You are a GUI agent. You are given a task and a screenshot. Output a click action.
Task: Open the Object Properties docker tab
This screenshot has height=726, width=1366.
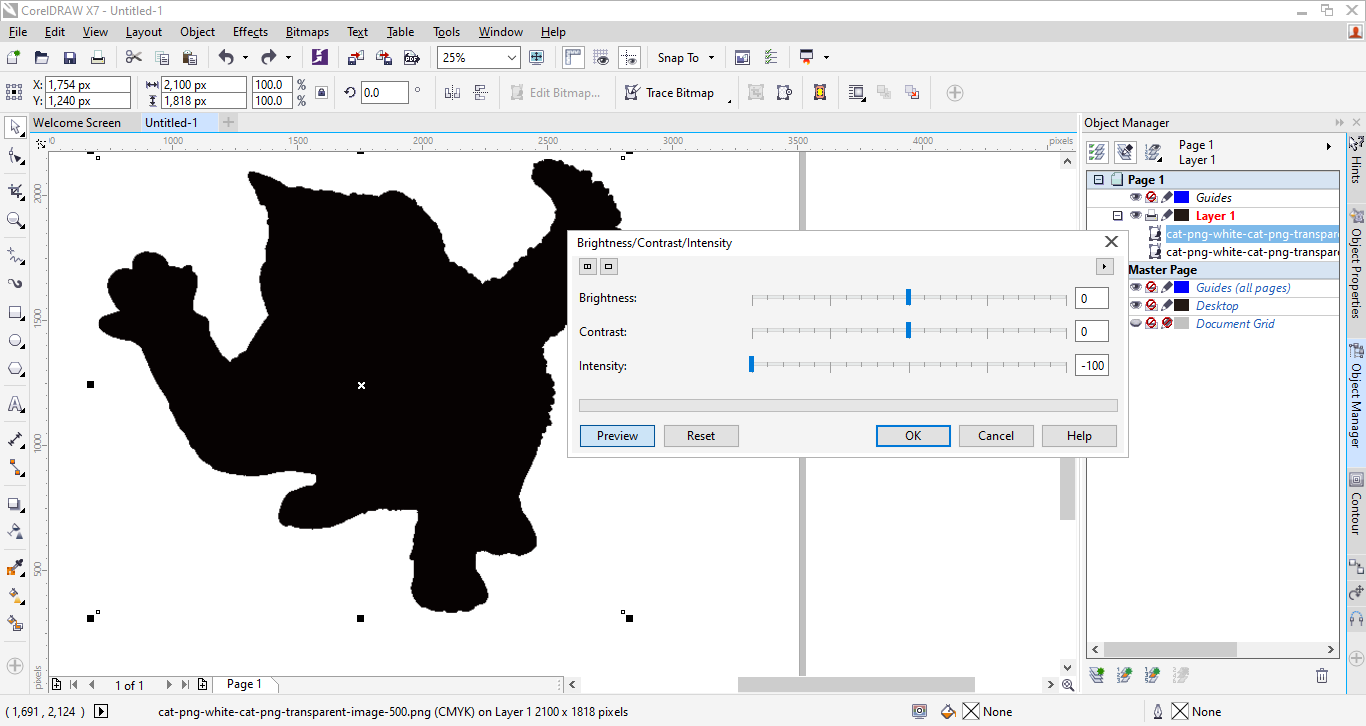click(1356, 262)
